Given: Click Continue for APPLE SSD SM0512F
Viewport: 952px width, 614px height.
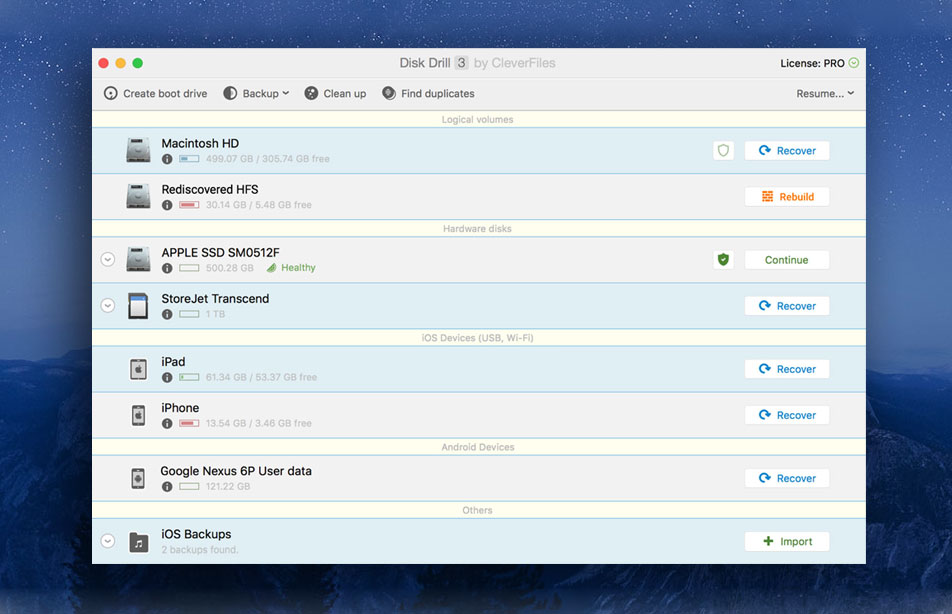Looking at the screenshot, I should pyautogui.click(x=787, y=259).
